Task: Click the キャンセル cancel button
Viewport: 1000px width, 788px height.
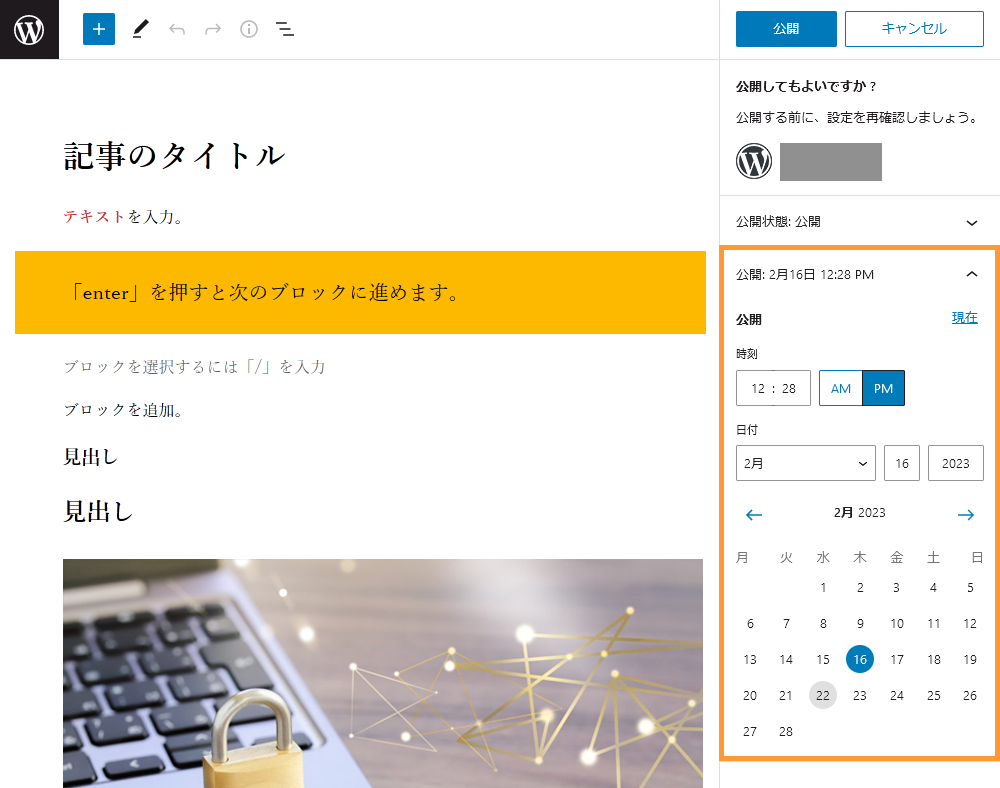Action: pos(914,29)
